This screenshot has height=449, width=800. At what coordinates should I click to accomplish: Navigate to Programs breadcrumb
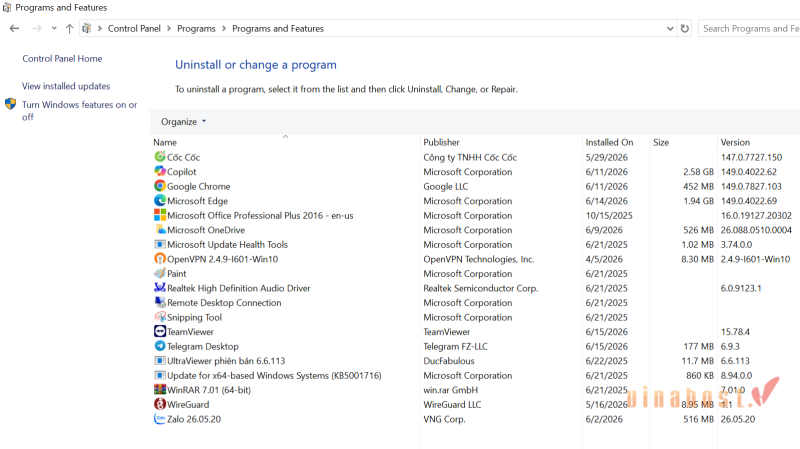pos(196,29)
